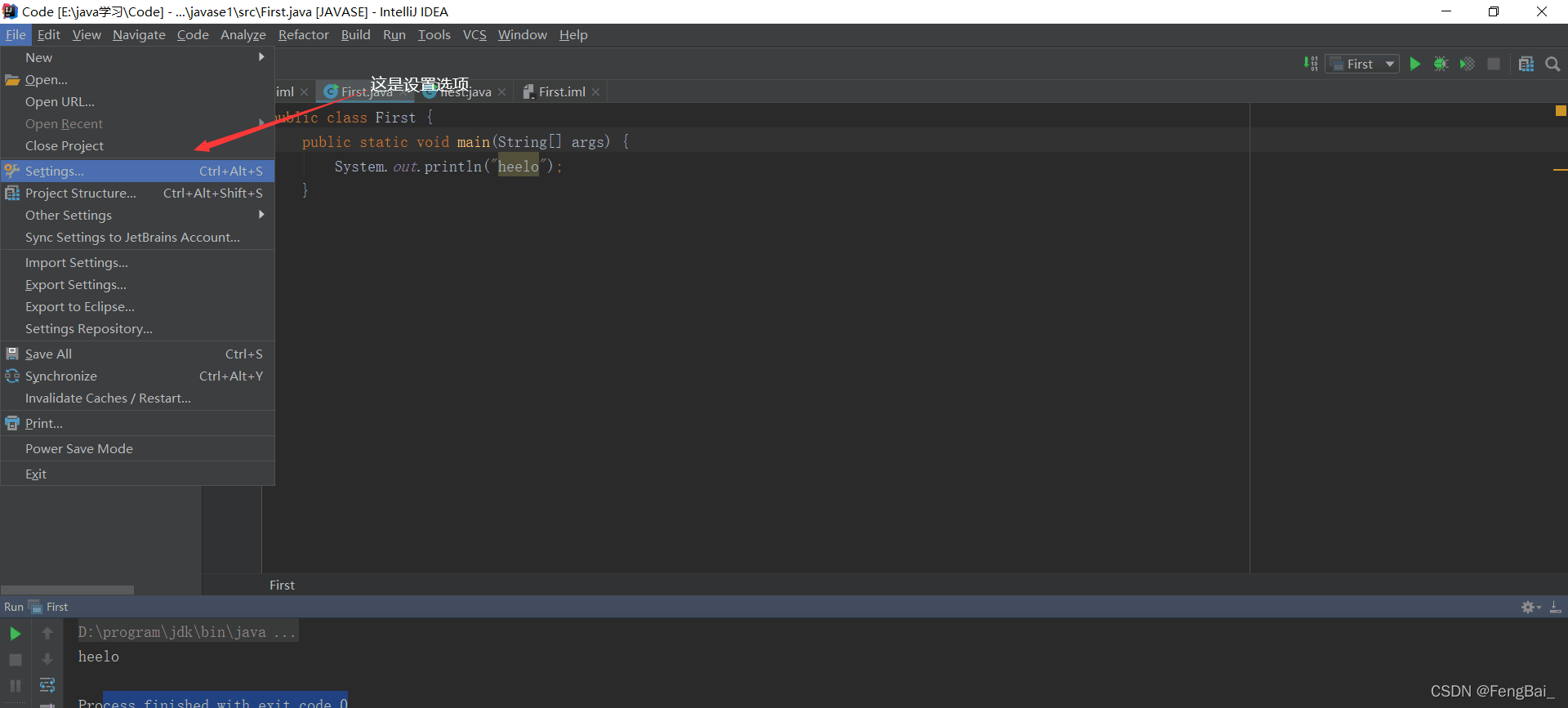Choose Open URL... menu entry
Screen dimensions: 1568x708
[137, 101]
